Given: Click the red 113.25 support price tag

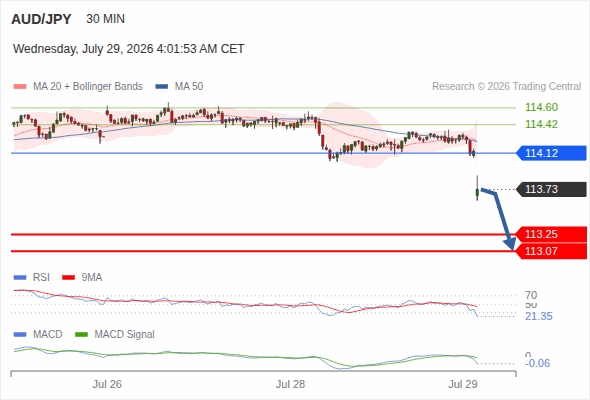Looking at the screenshot, I should [x=551, y=234].
